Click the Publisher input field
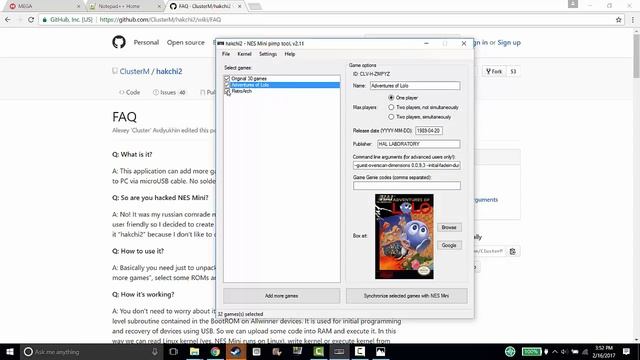Screen dimensions: 640x360 [418, 144]
